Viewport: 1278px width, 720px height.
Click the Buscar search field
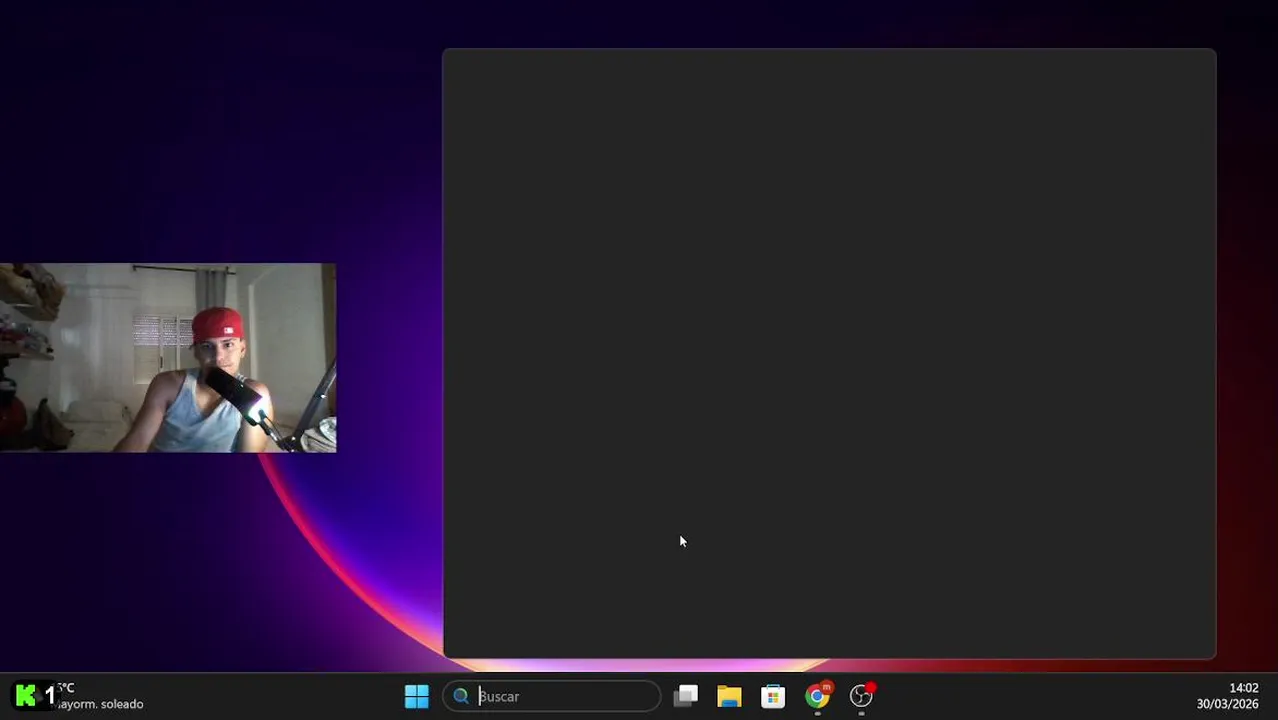point(551,696)
